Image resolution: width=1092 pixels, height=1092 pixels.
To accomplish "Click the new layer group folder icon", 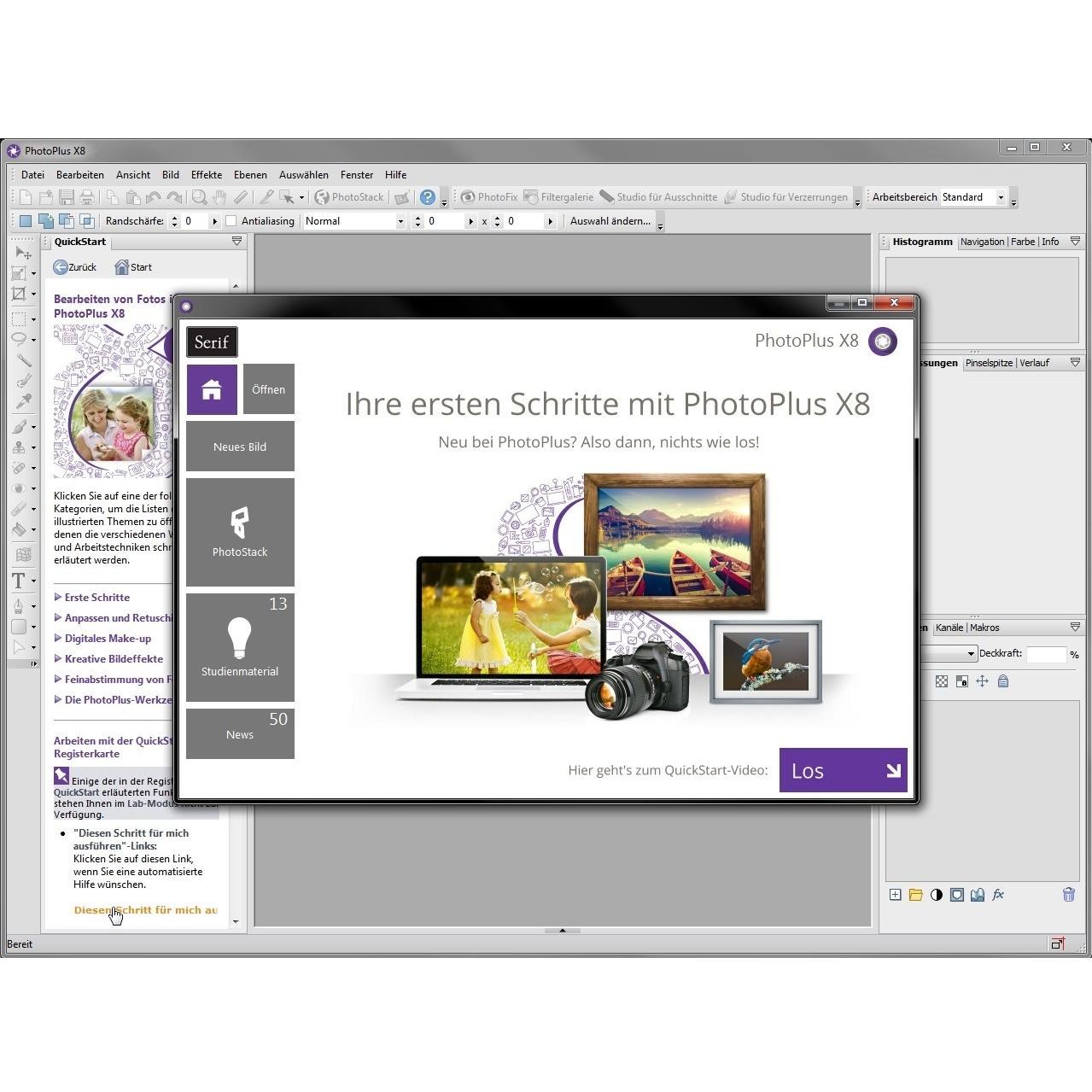I will [915, 895].
